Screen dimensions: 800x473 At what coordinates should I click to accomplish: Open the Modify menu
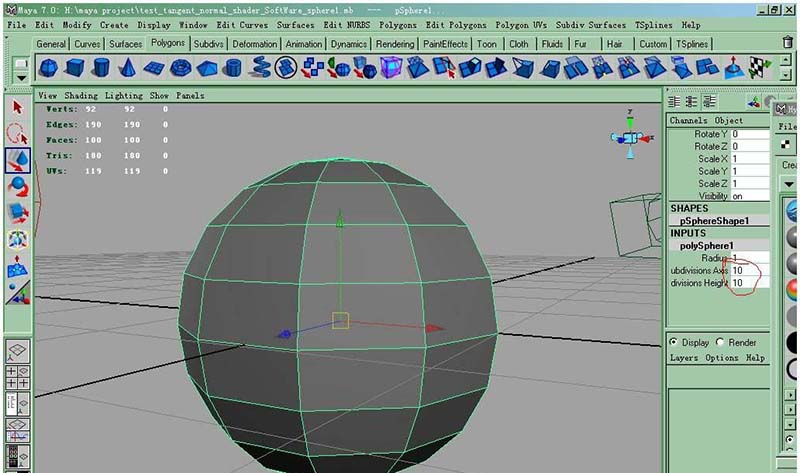pyautogui.click(x=77, y=24)
